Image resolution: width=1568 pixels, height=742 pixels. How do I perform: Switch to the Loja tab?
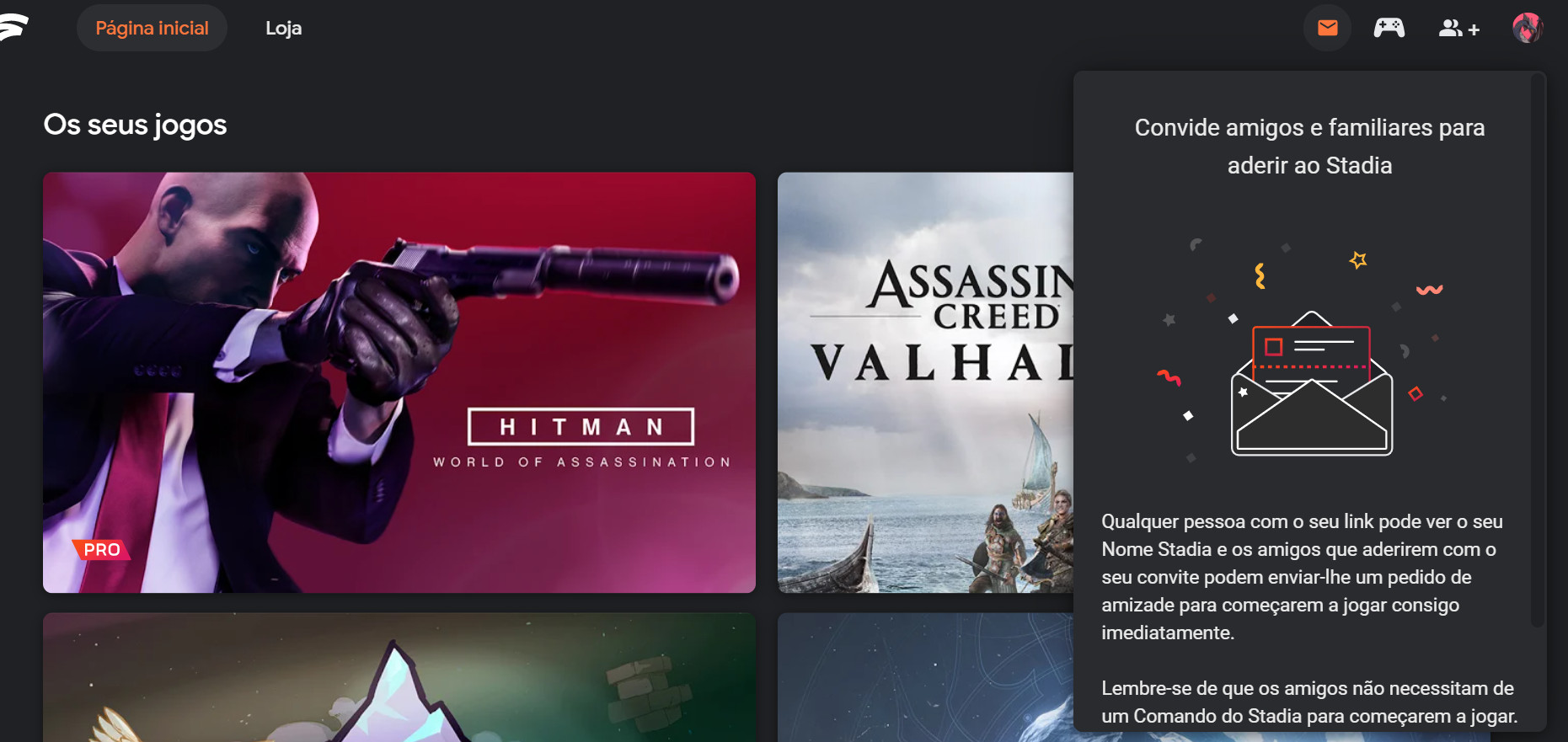(x=283, y=28)
